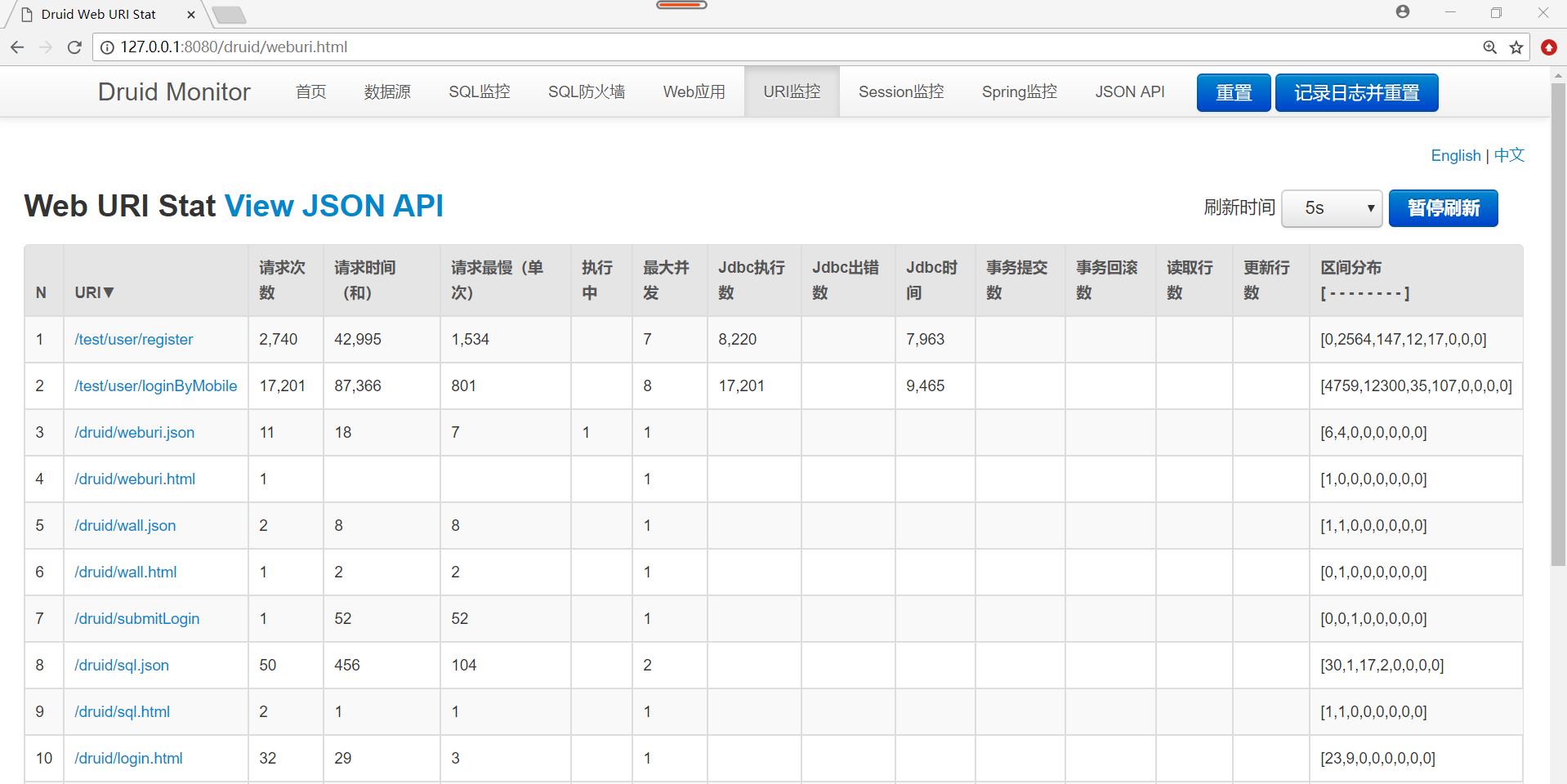The width and height of the screenshot is (1567, 784).
Task: Open the zoom magnifier icon in address bar
Action: click(1490, 47)
